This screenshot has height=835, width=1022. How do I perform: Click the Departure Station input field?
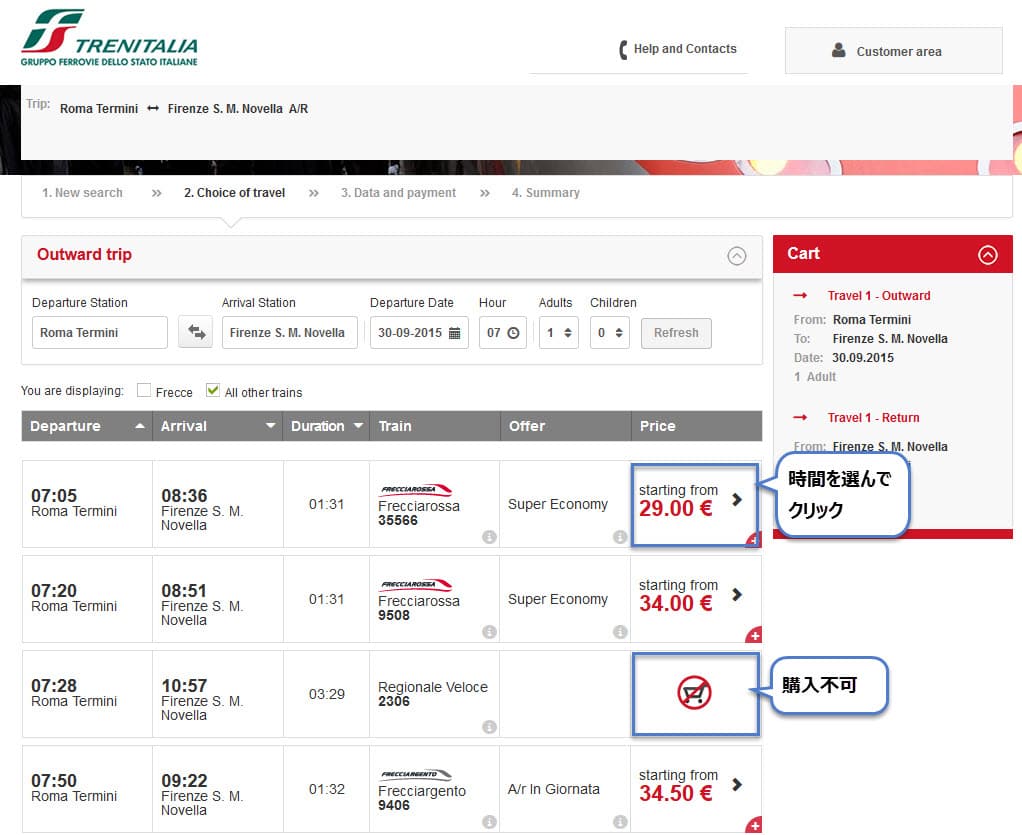coord(100,332)
